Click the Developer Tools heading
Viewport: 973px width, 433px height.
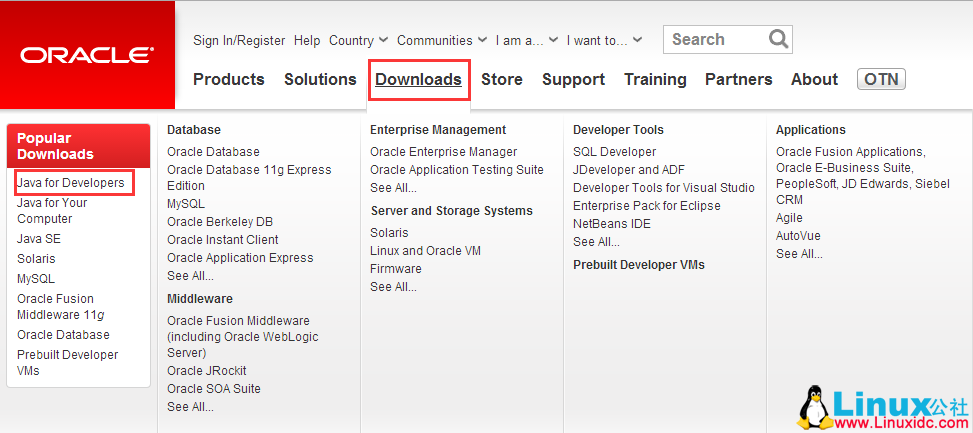click(618, 130)
